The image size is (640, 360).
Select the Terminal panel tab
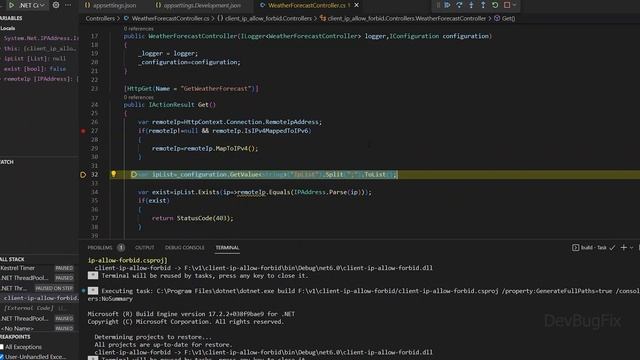[227, 247]
